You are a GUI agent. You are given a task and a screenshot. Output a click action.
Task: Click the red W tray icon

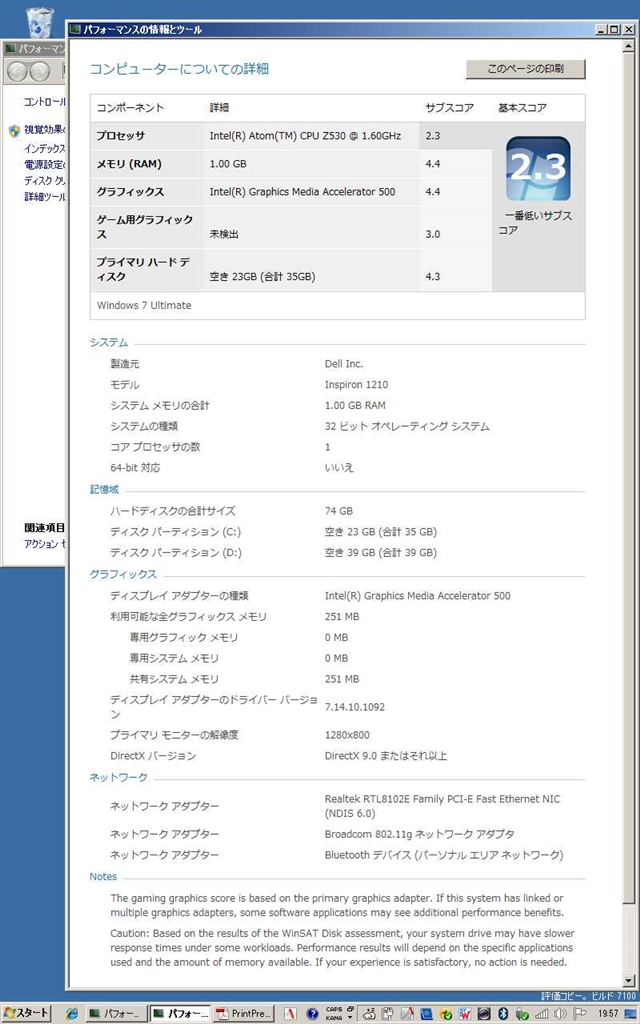click(x=465, y=1014)
